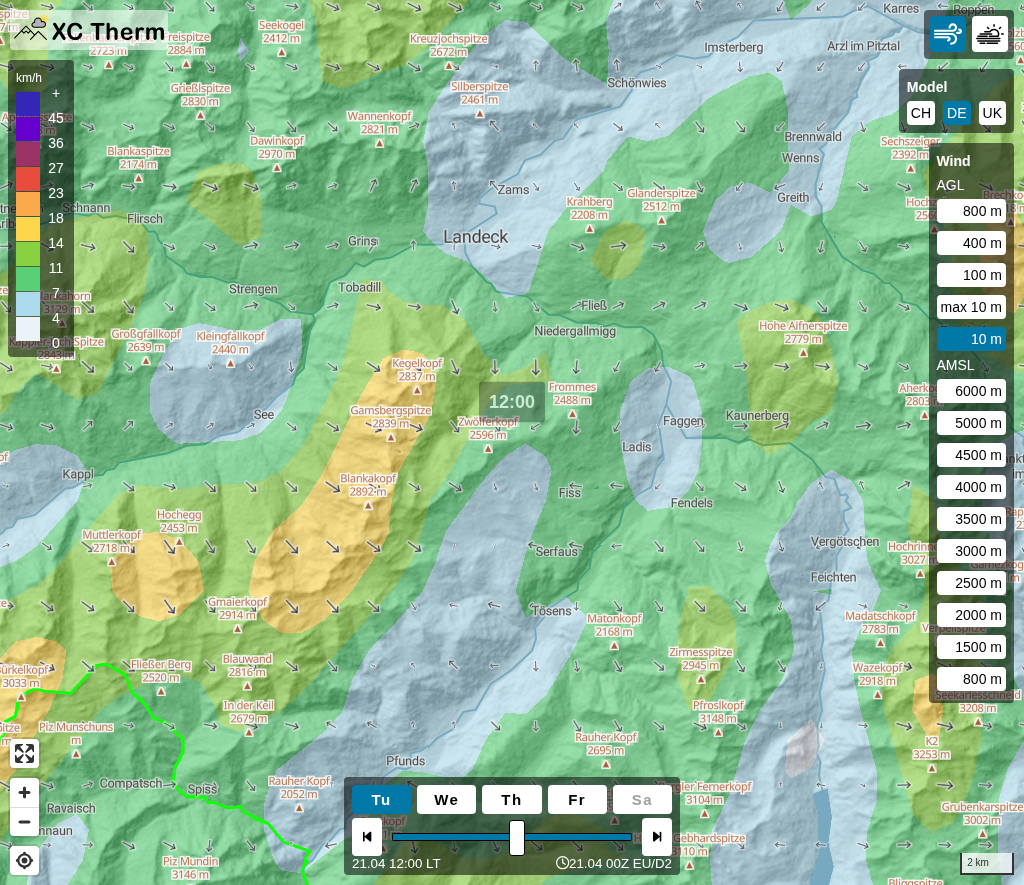Select the wind layer icon
This screenshot has width=1024, height=885.
947,34
